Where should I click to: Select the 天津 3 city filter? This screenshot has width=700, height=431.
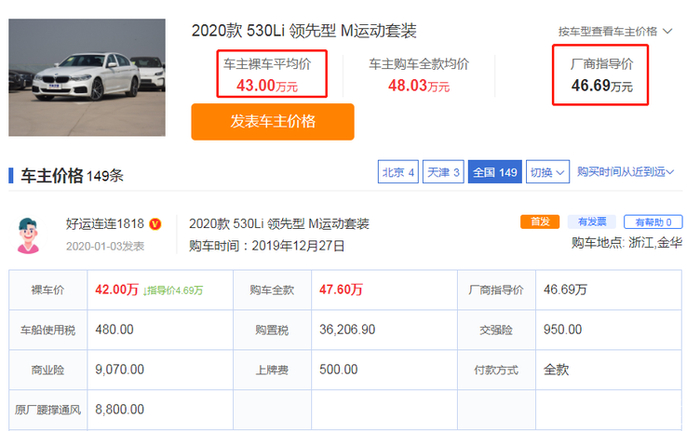(x=443, y=172)
